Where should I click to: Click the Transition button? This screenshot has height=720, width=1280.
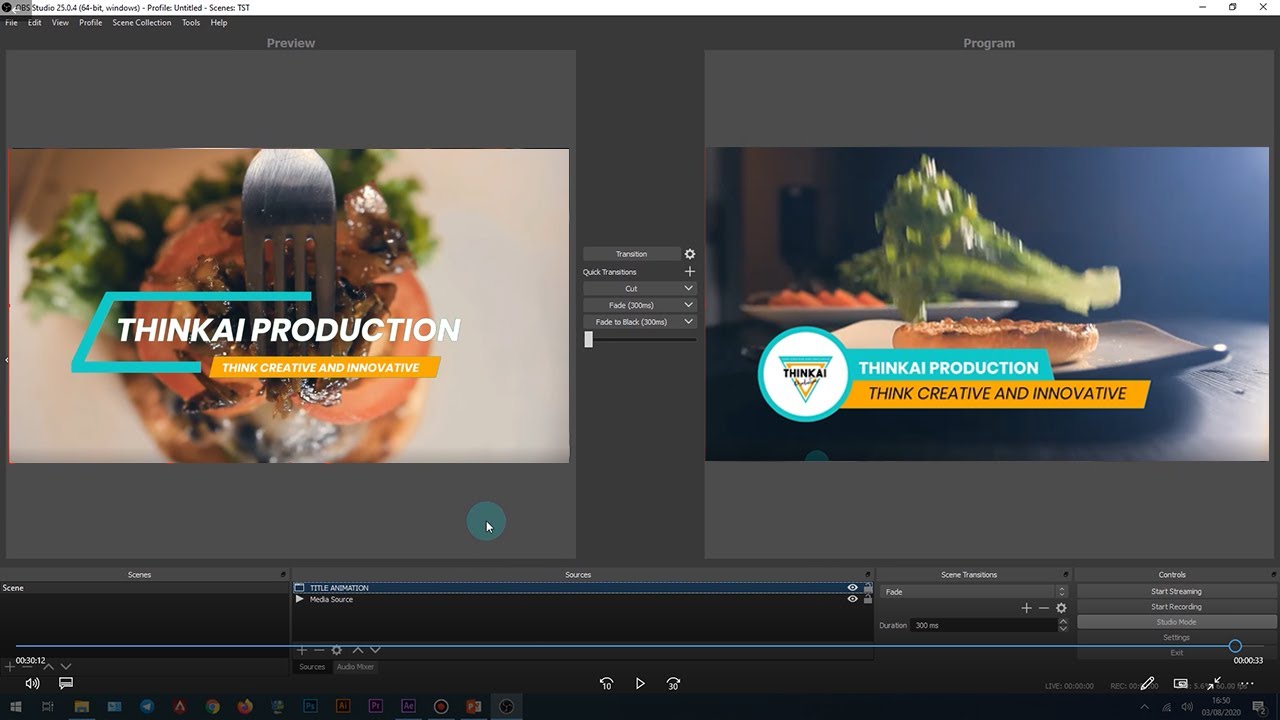click(631, 254)
